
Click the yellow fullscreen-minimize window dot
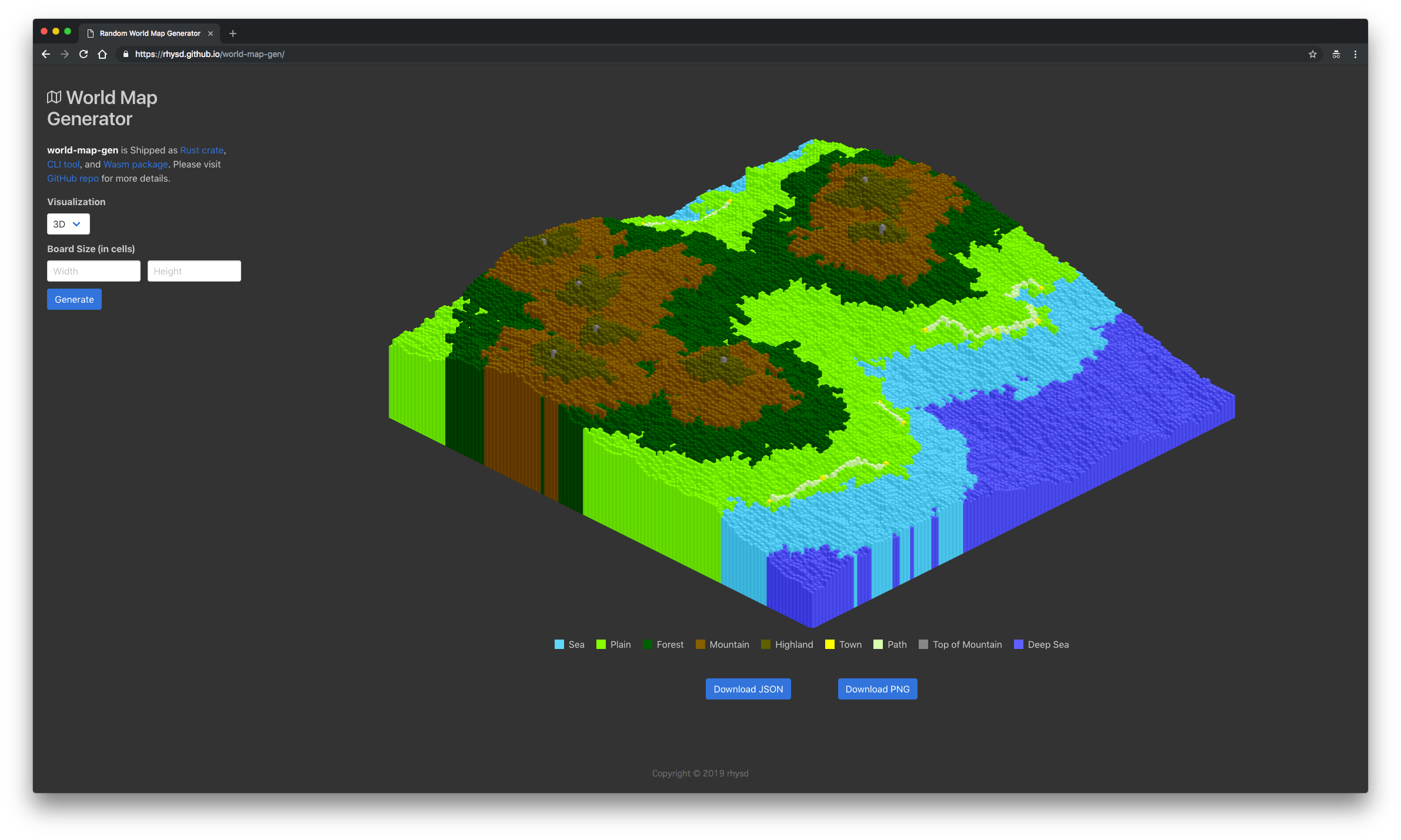[56, 31]
